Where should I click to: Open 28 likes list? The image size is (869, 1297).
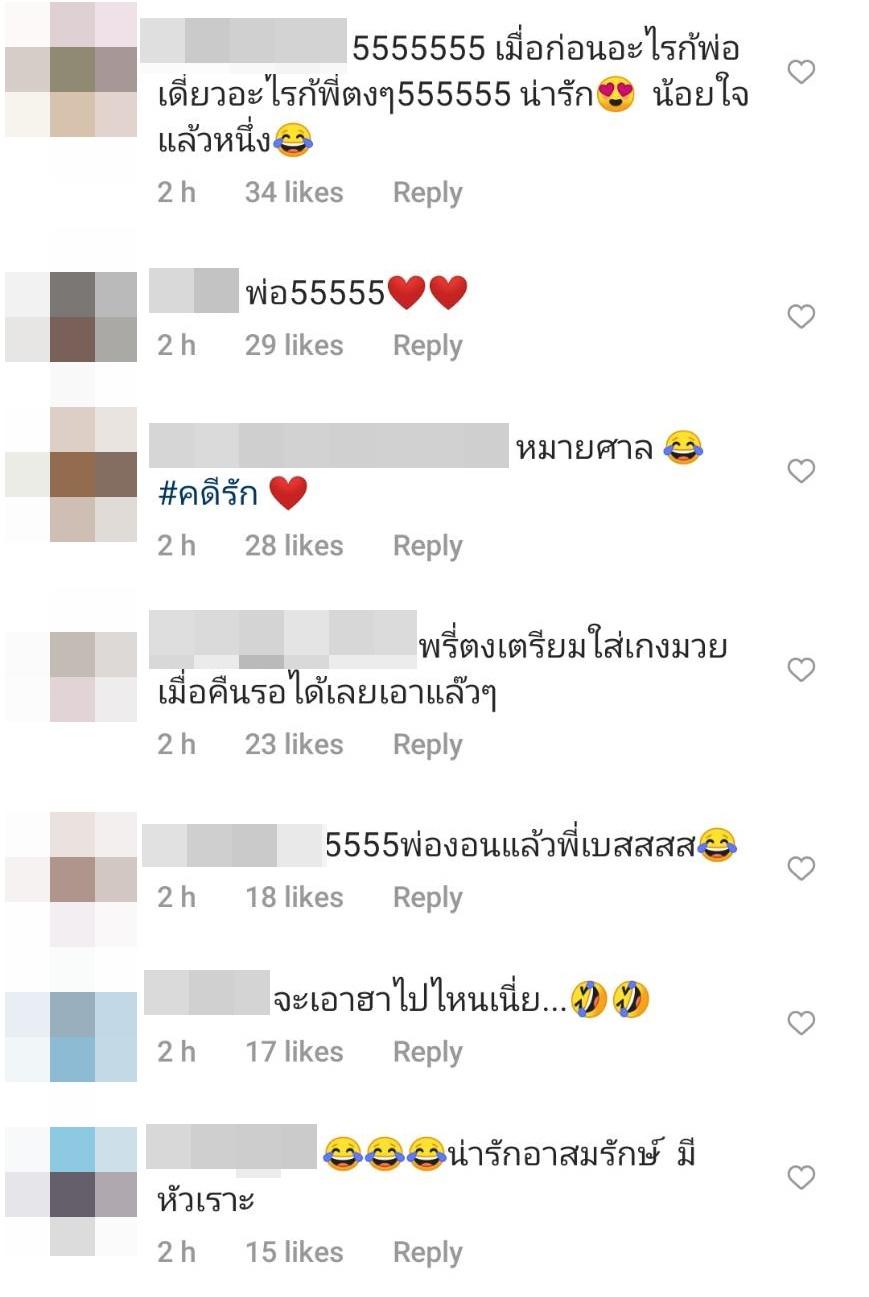pos(294,545)
